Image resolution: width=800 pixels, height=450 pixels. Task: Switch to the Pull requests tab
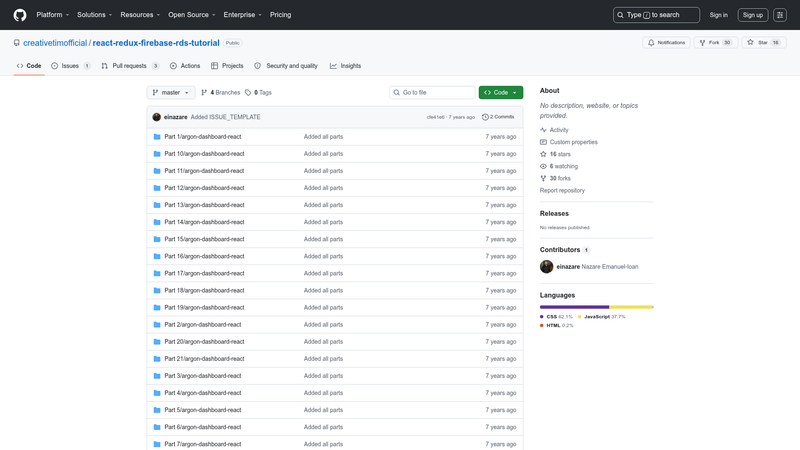pyautogui.click(x=130, y=66)
